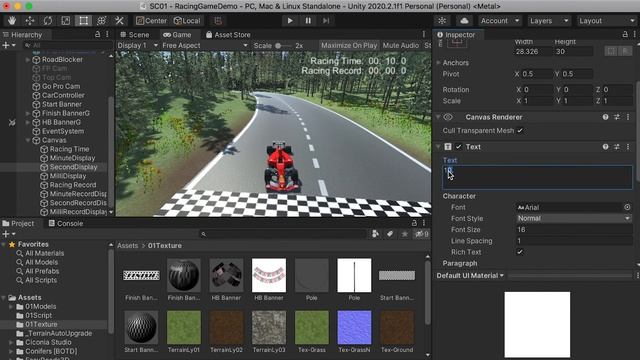
Task: Open Hierarchy panel options menu
Action: click(107, 35)
